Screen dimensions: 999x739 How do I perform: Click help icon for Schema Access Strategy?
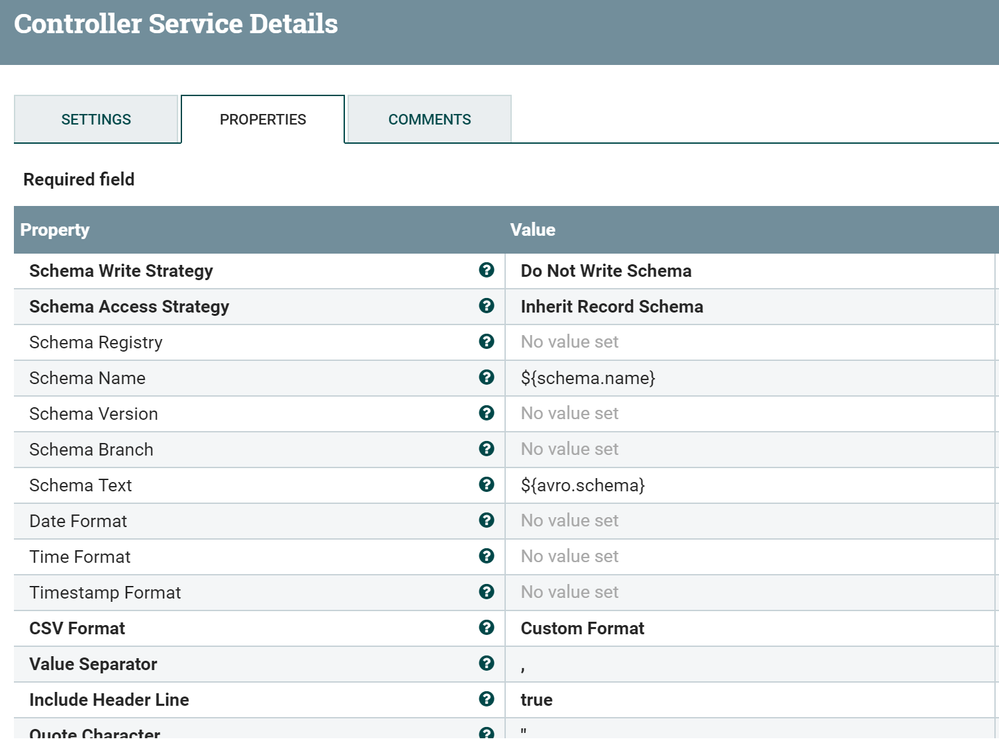[x=487, y=306]
